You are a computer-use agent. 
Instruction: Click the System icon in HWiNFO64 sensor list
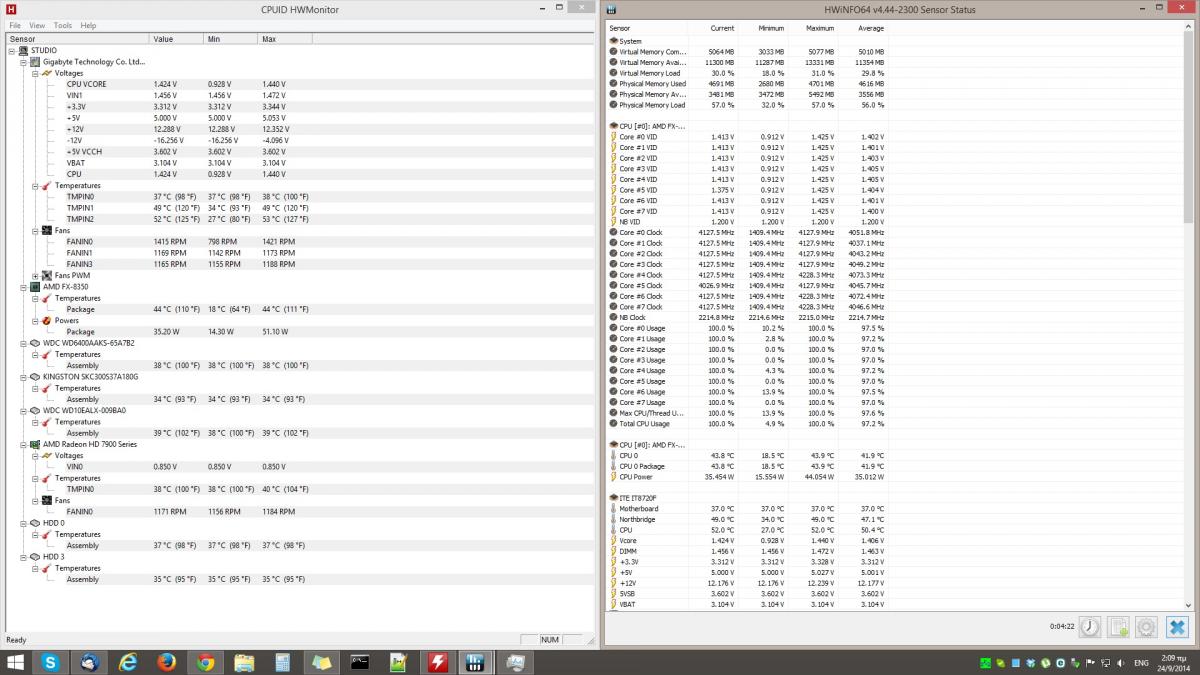coord(613,41)
